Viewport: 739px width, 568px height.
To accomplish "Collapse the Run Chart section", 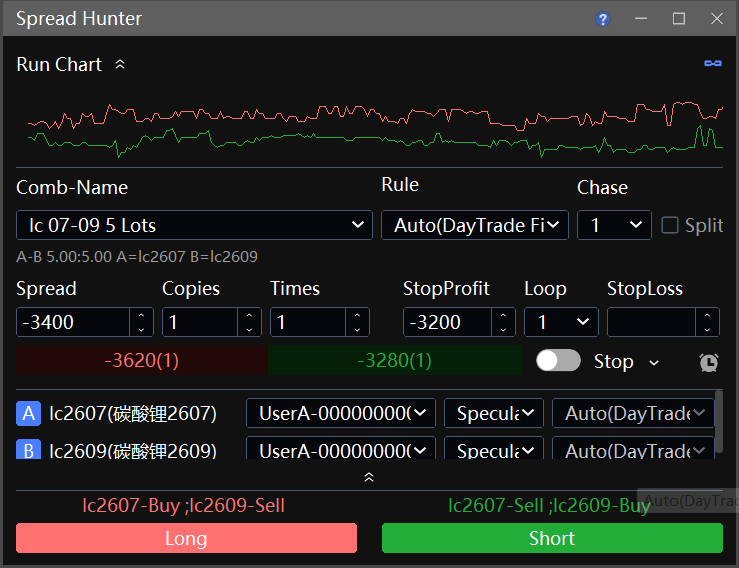I will (120, 64).
